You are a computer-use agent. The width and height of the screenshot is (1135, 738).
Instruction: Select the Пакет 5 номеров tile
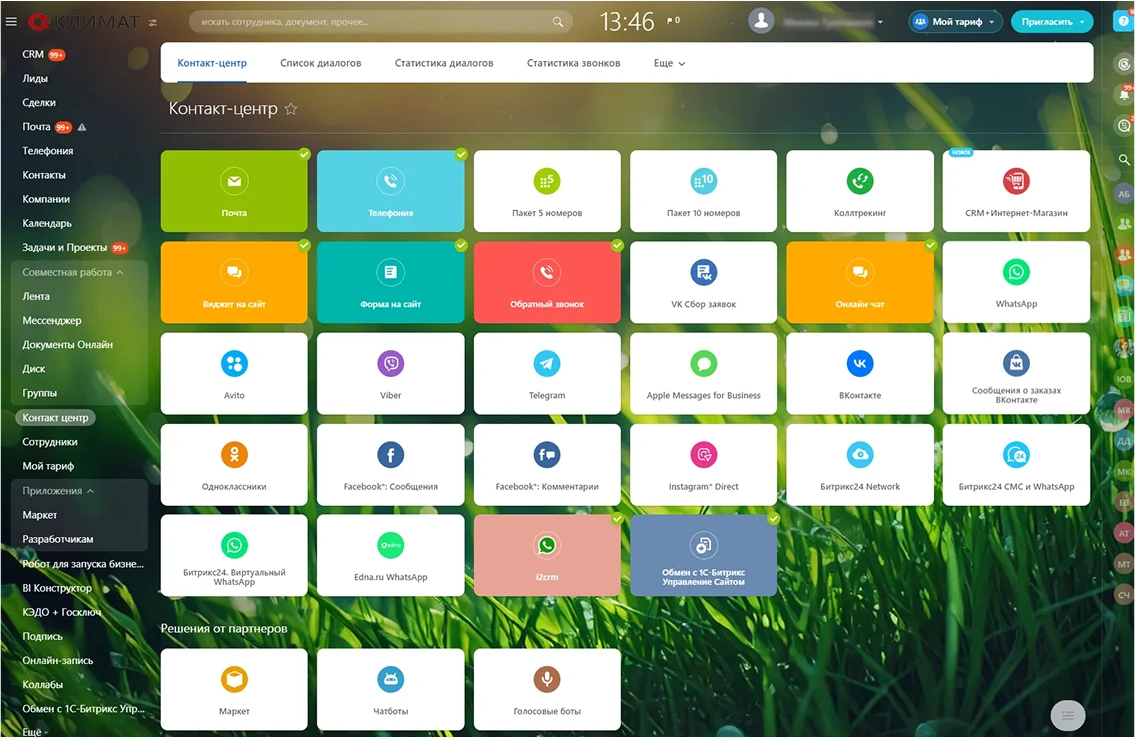click(x=547, y=191)
